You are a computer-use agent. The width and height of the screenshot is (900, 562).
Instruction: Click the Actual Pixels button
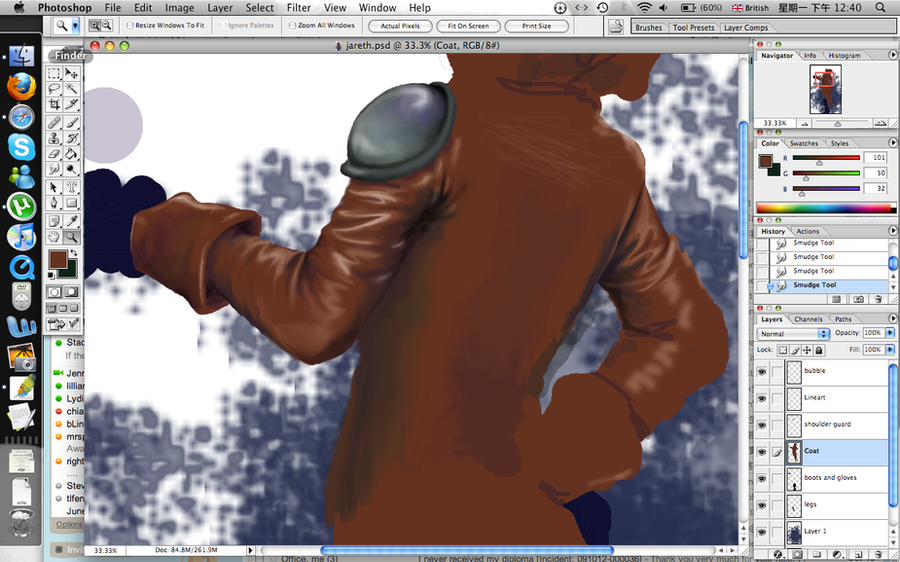400,26
